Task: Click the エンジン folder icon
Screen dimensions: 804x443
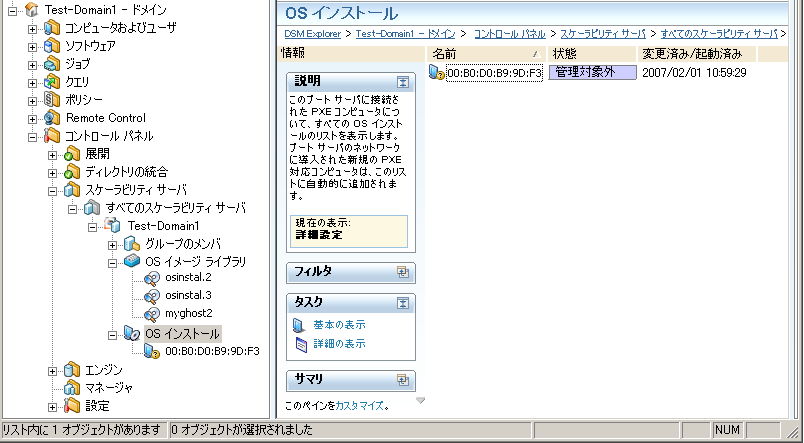Action: click(72, 370)
